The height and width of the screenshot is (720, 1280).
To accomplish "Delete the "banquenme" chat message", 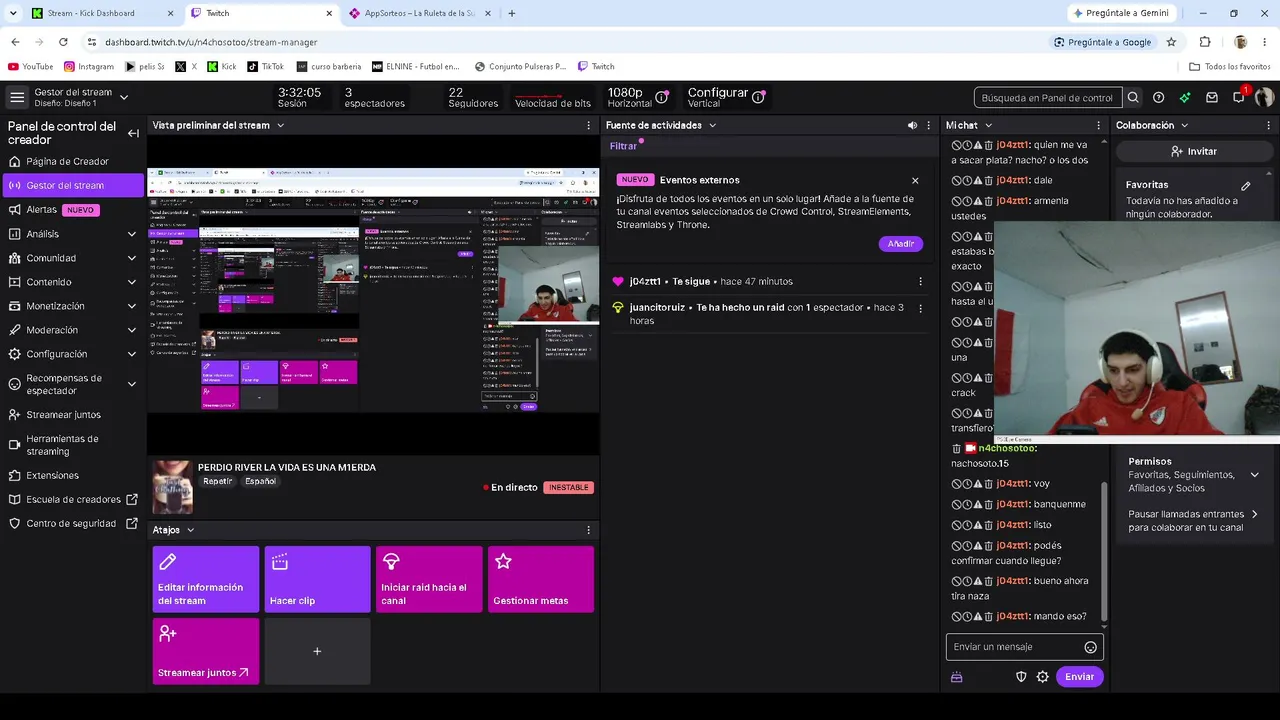I will tap(989, 505).
